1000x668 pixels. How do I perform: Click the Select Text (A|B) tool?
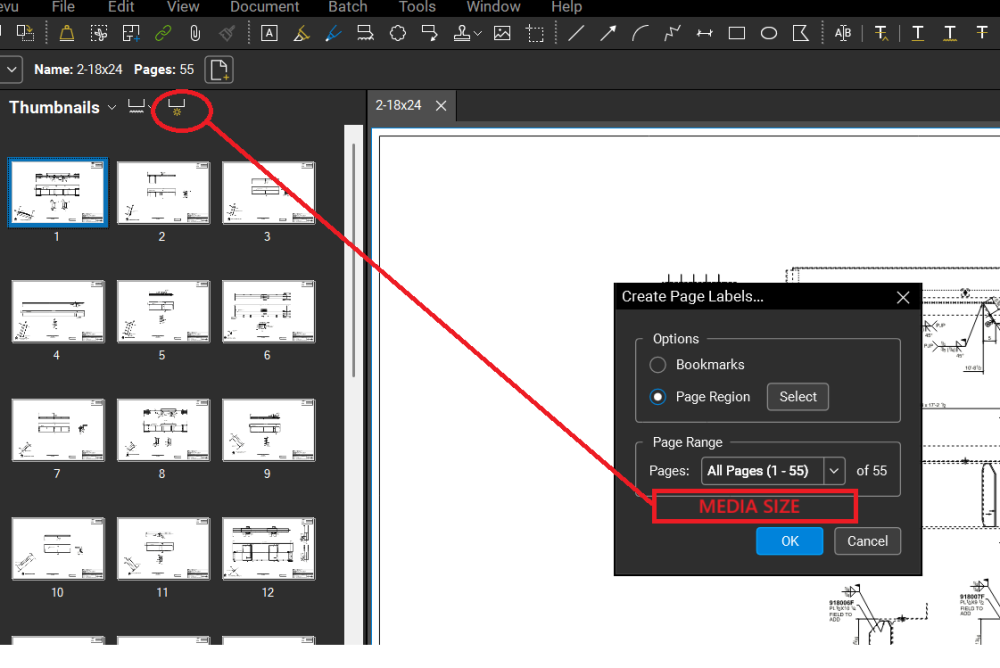pos(843,33)
